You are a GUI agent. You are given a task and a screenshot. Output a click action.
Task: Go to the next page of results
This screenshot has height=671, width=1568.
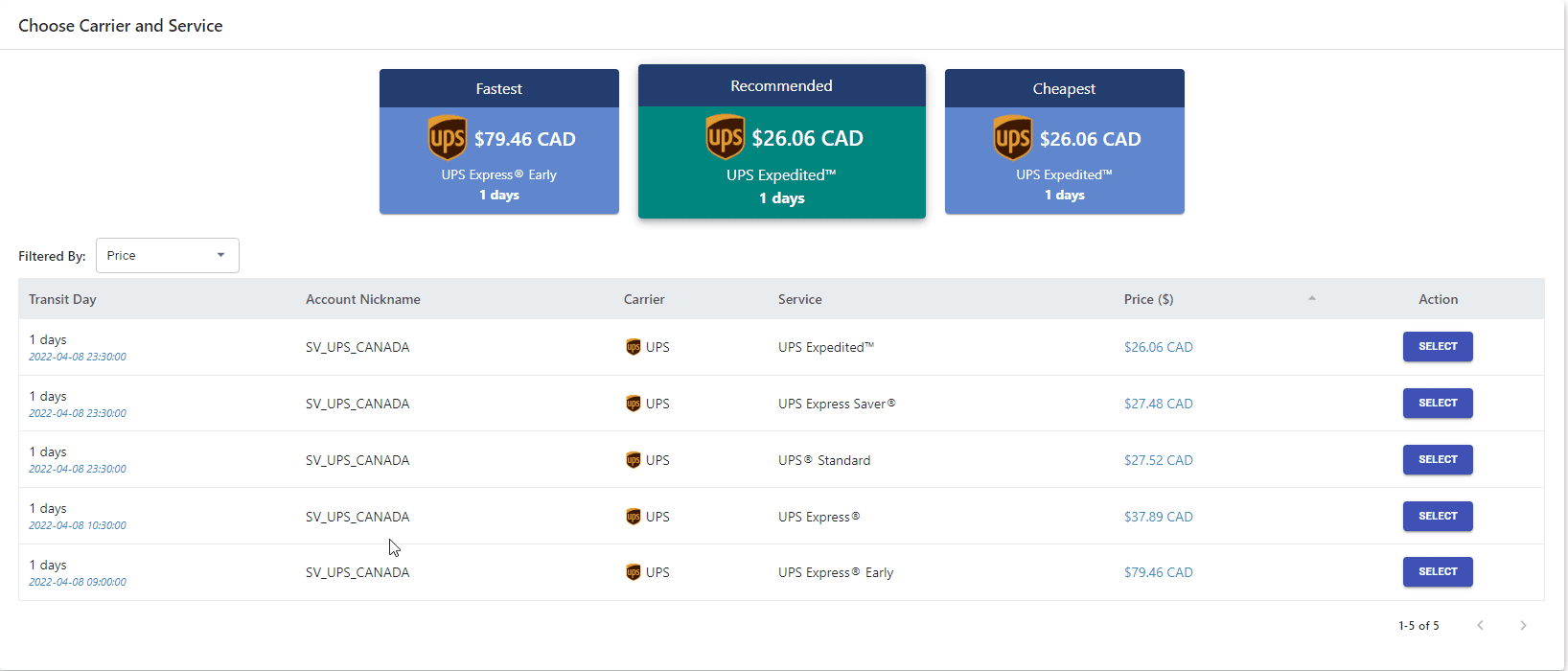tap(1523, 625)
